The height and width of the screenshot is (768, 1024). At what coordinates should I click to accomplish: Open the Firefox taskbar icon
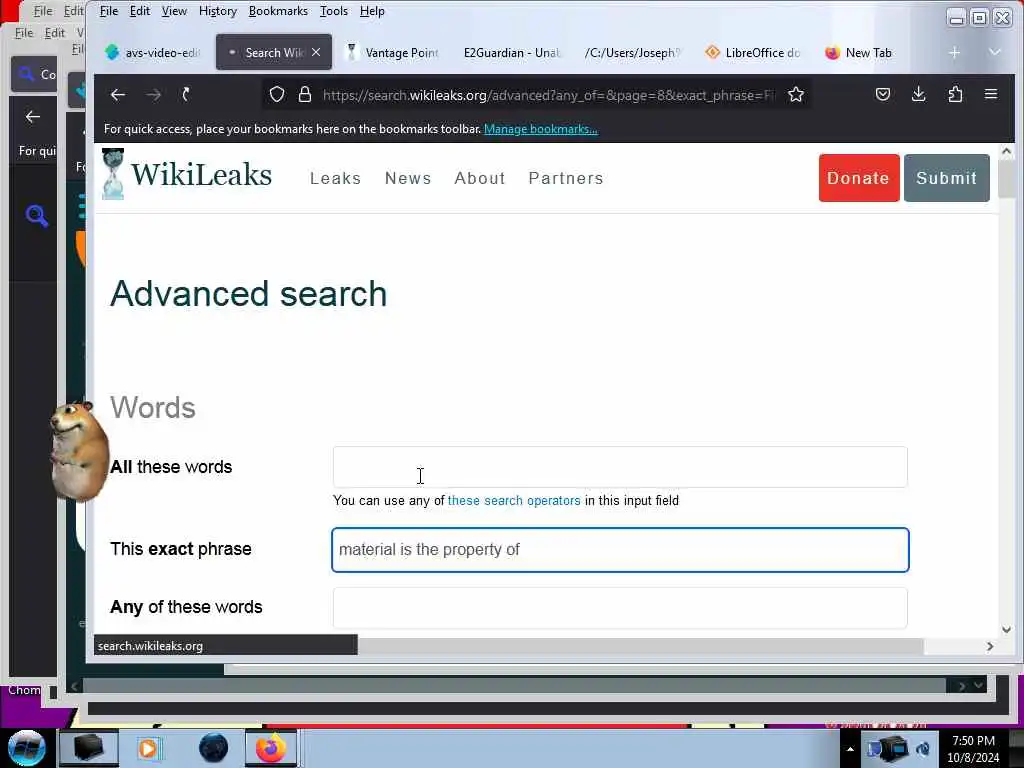(271, 748)
